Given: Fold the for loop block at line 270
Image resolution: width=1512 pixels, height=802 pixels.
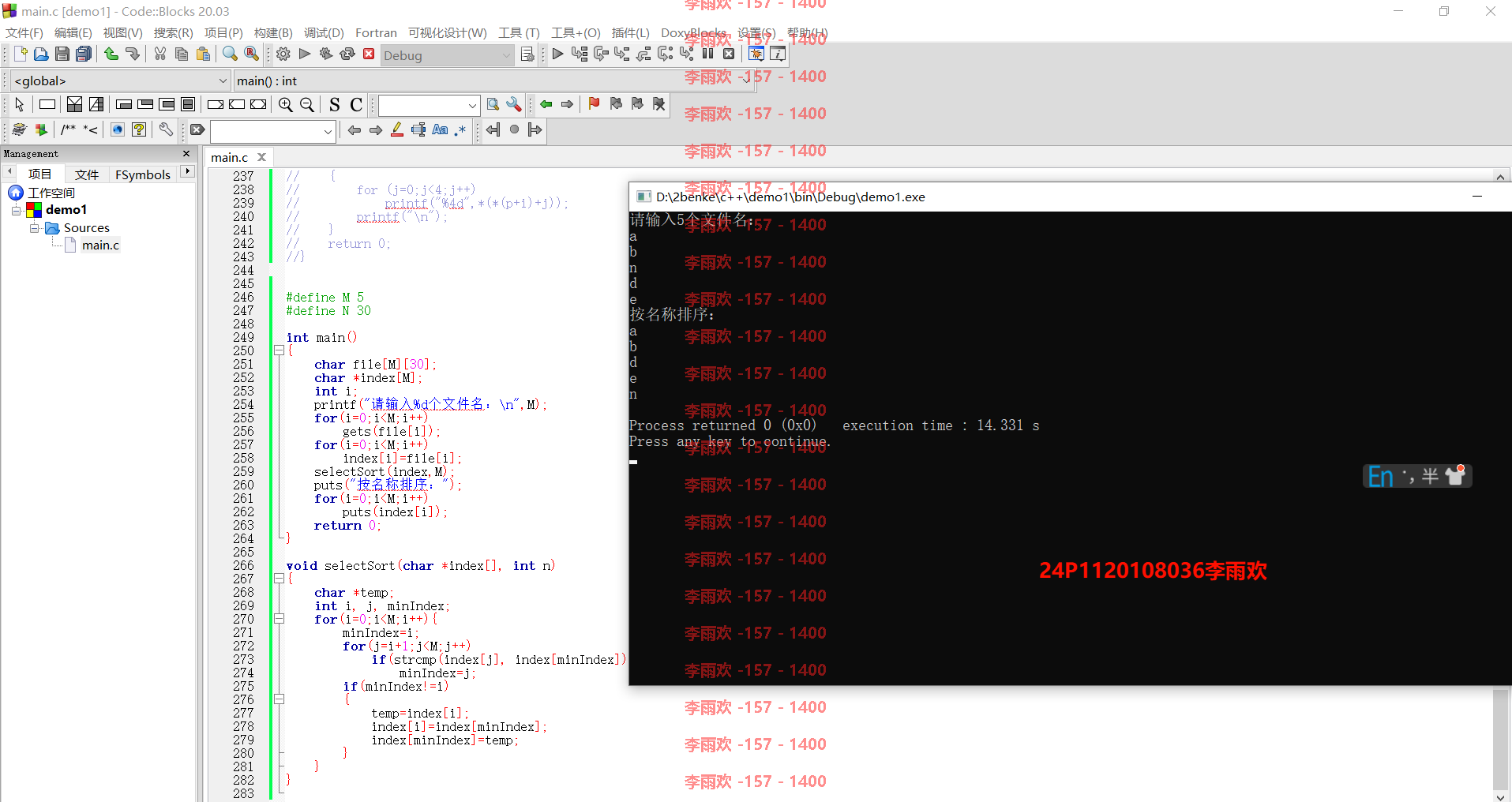Looking at the screenshot, I should tap(279, 619).
